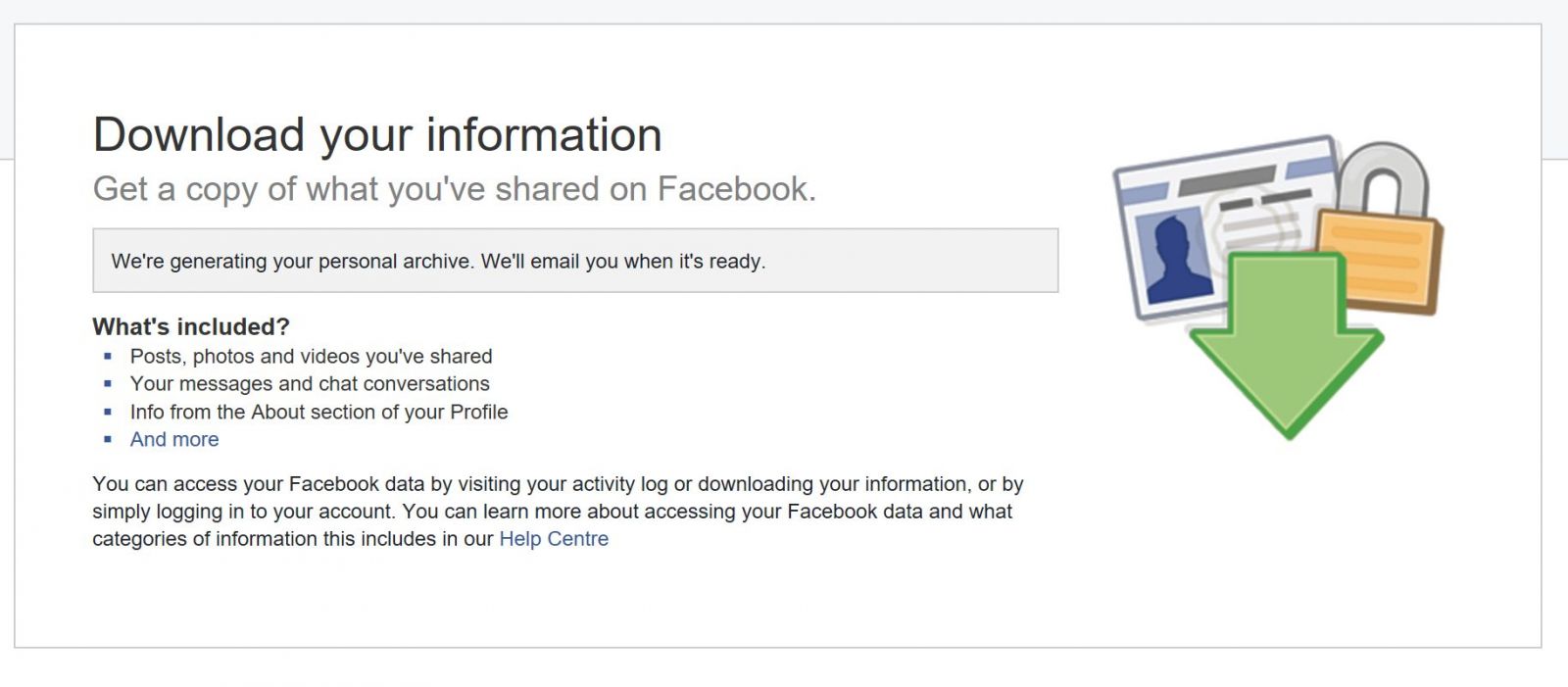
Task: Select Your messages and chat conversations item
Action: 310,384
